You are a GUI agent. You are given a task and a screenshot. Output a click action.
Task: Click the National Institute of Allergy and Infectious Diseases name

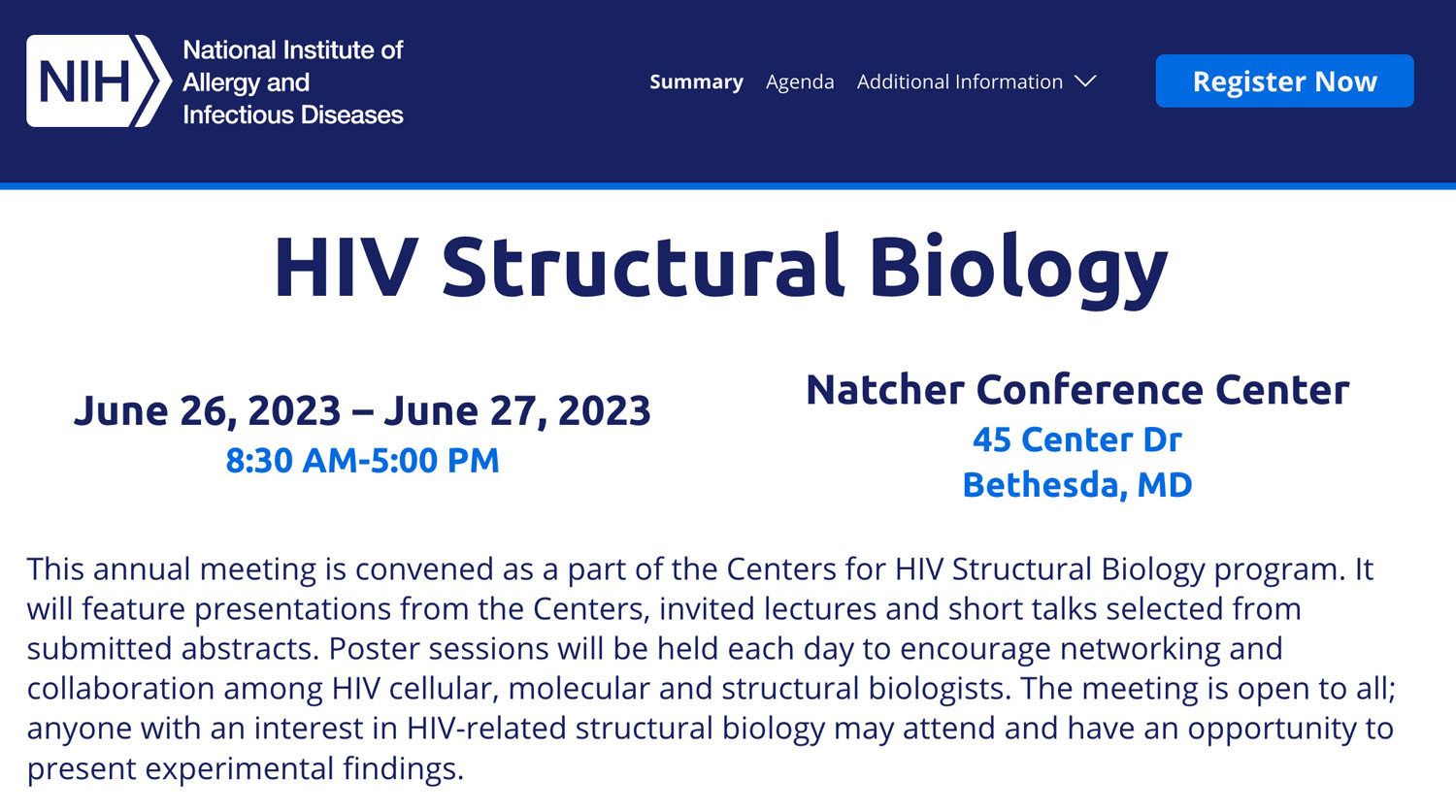point(292,82)
